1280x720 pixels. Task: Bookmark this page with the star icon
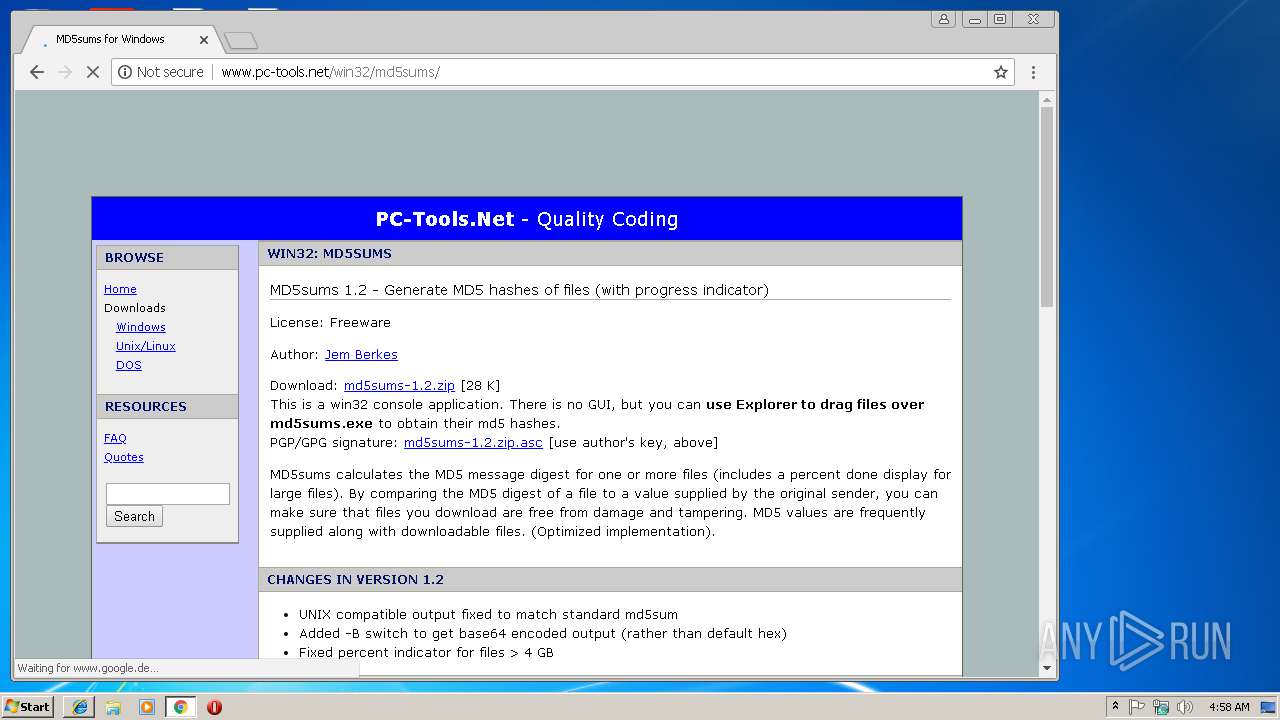click(1000, 72)
